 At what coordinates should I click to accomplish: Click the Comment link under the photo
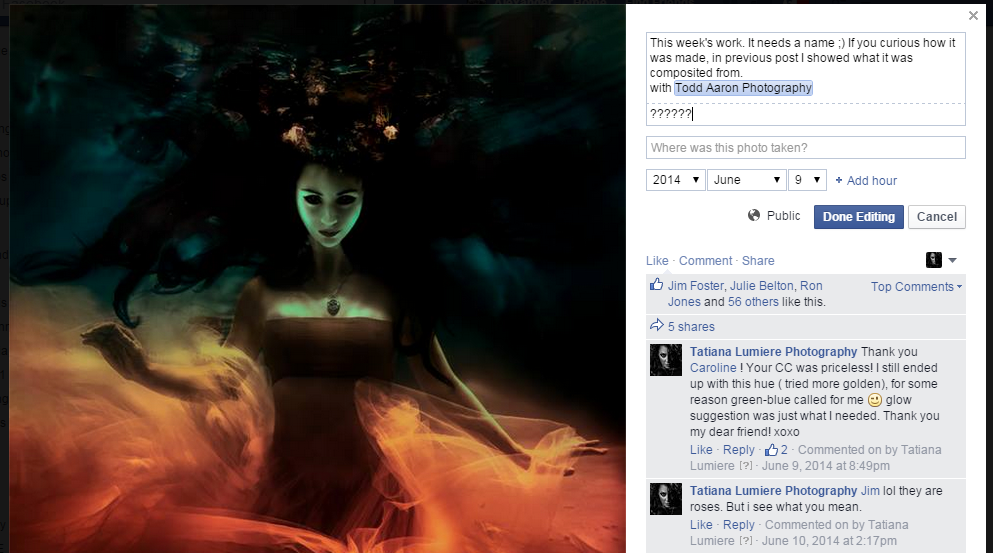click(x=705, y=260)
